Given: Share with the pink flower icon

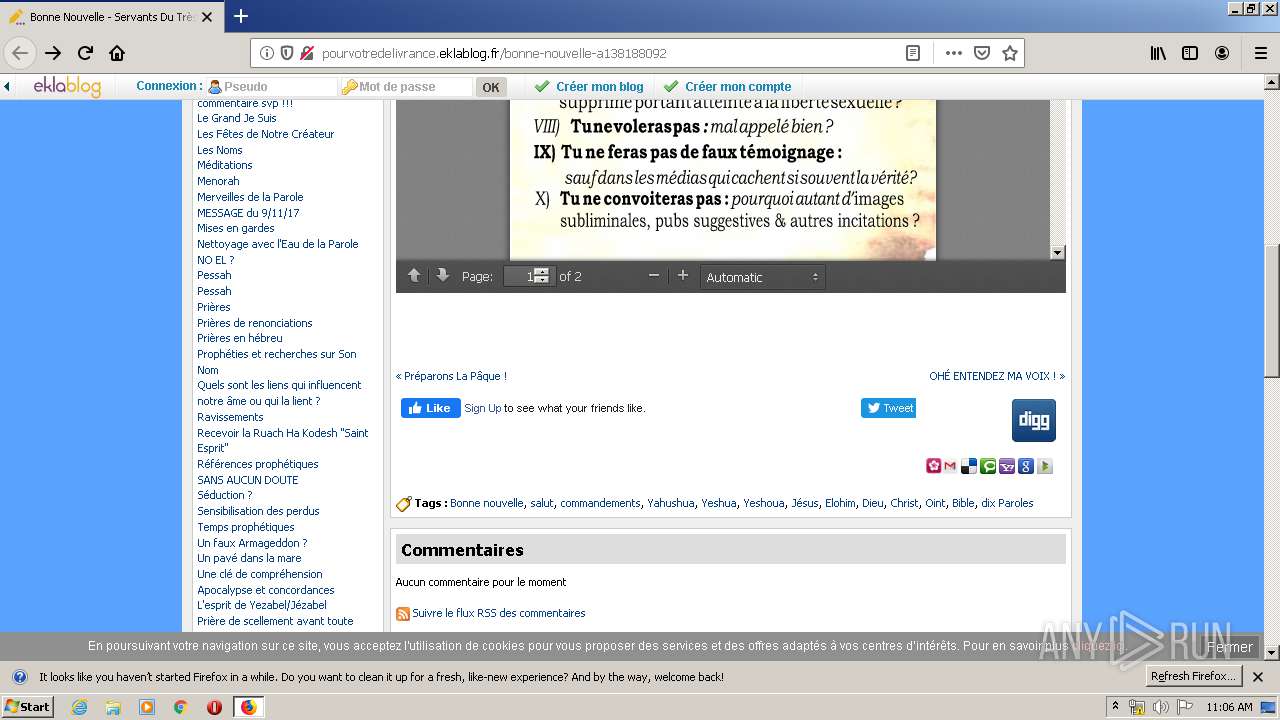Looking at the screenshot, I should click(933, 466).
